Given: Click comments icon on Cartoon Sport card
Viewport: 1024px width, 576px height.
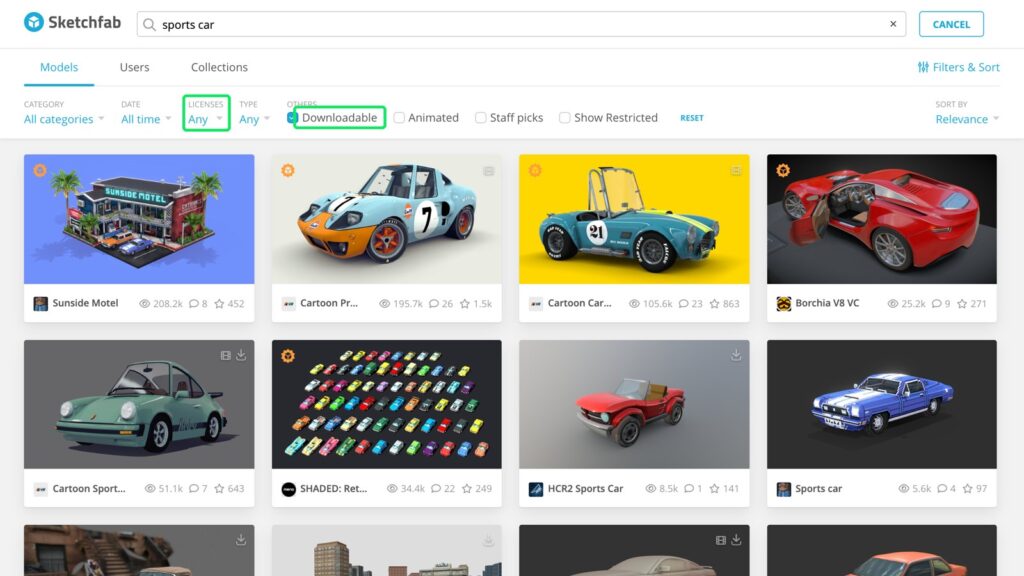Looking at the screenshot, I should coord(194,488).
